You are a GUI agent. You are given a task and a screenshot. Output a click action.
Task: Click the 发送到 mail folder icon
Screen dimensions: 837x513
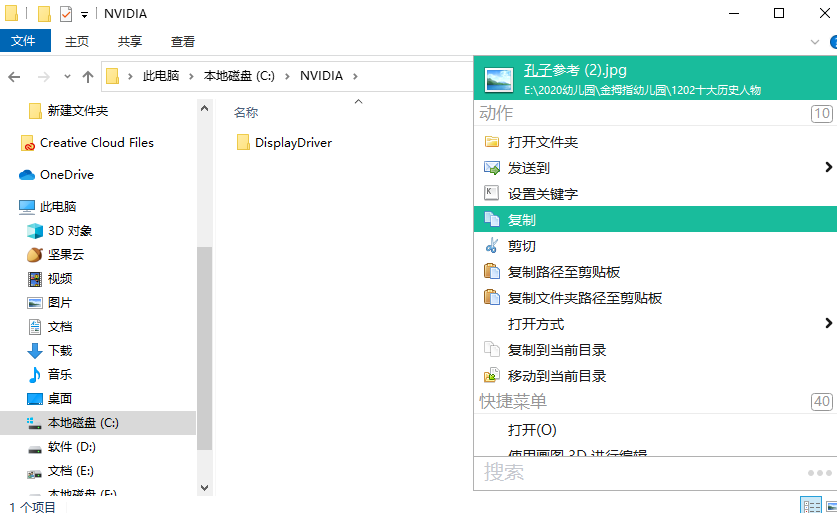[491, 168]
